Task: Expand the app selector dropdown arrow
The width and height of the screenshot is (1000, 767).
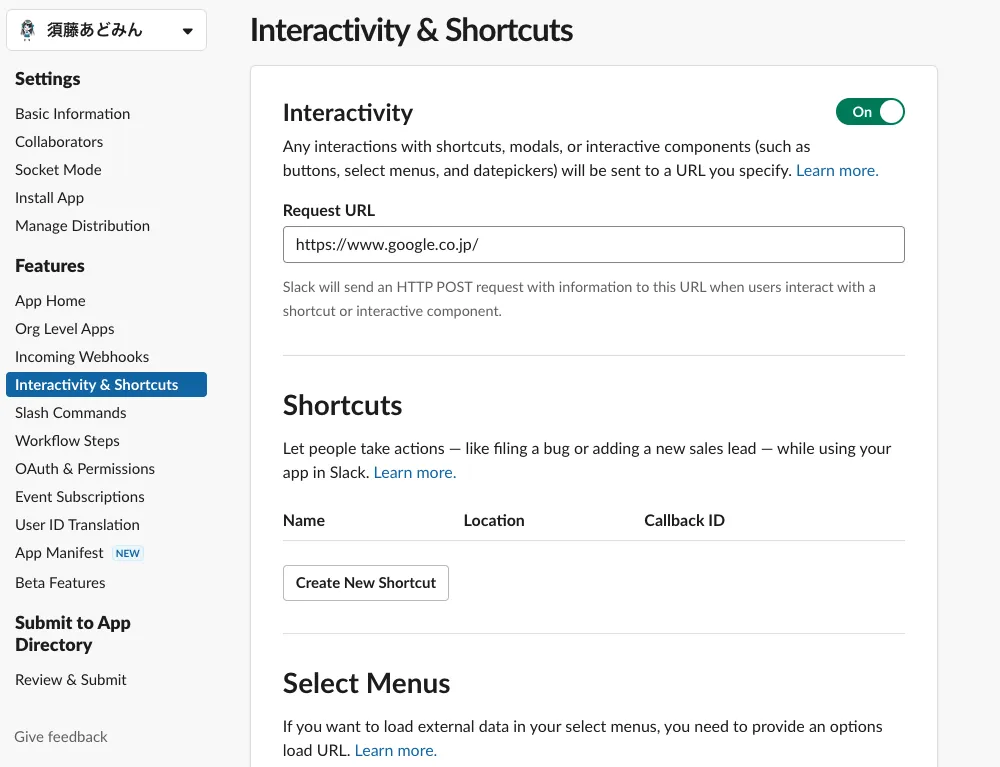Action: pos(188,31)
